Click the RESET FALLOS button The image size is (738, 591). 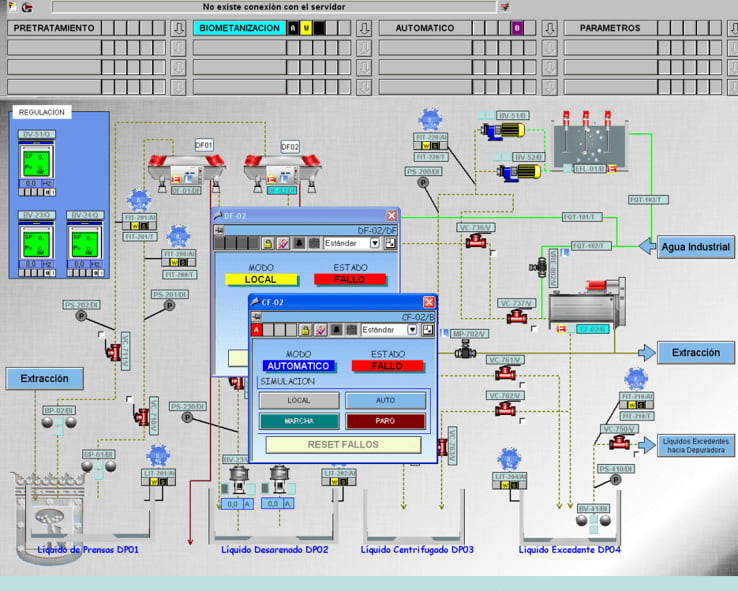pyautogui.click(x=342, y=444)
